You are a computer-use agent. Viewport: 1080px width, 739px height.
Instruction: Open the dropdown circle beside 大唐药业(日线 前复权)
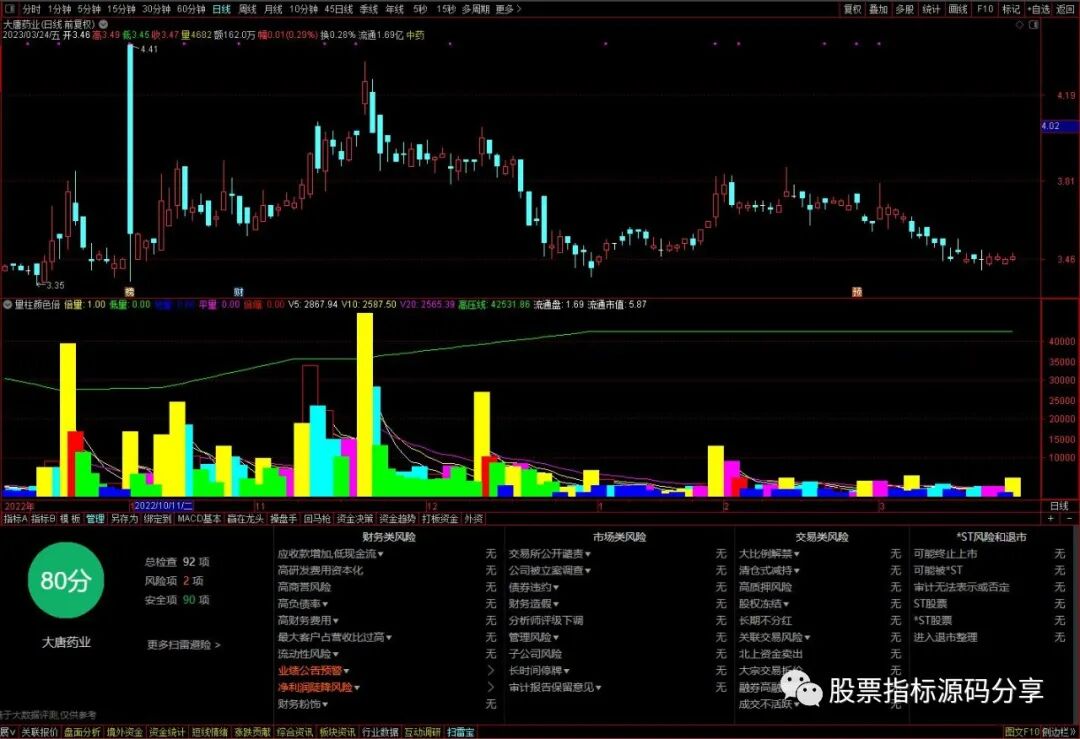(x=103, y=24)
